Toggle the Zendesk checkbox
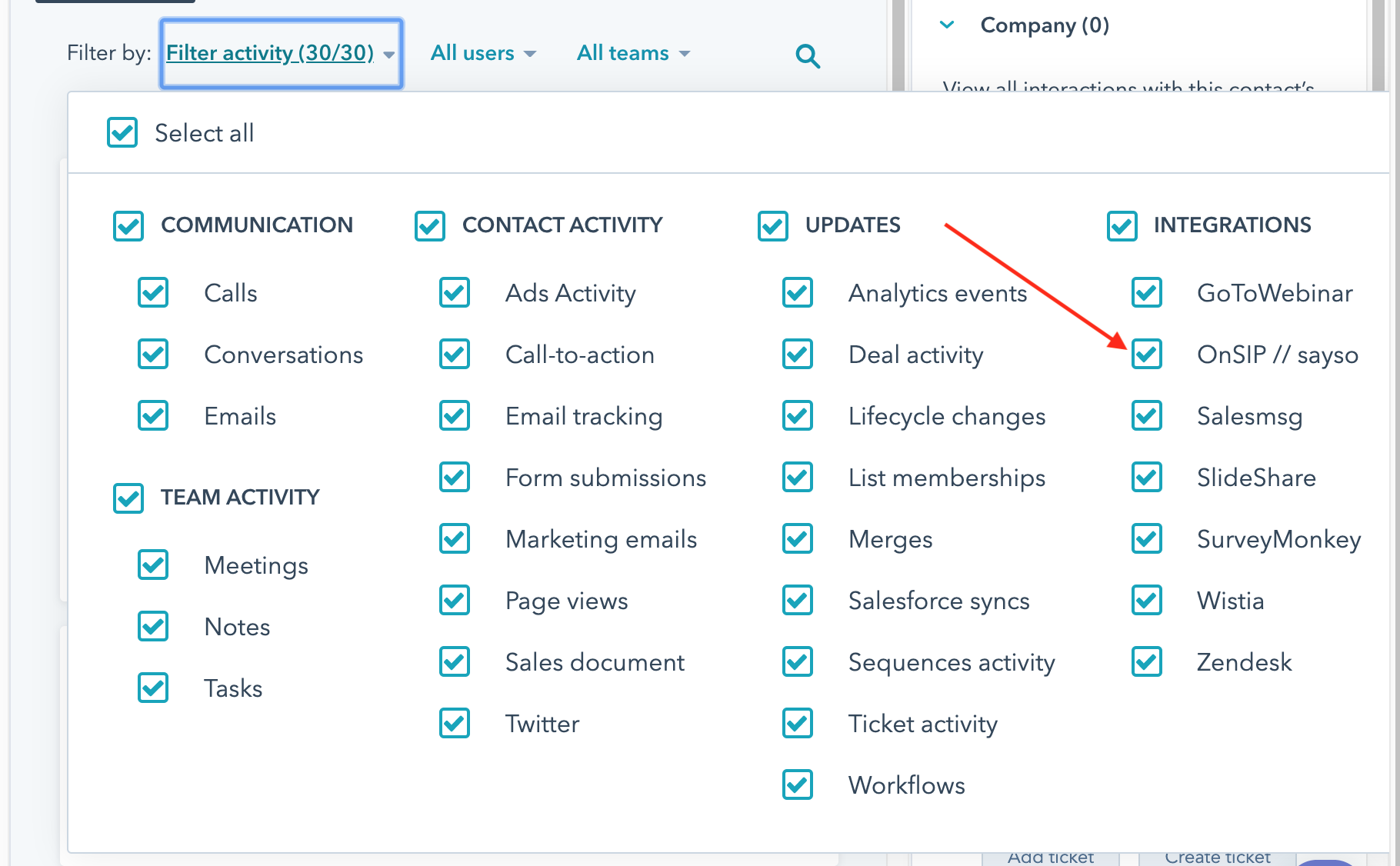The image size is (1400, 866). pos(1147,661)
